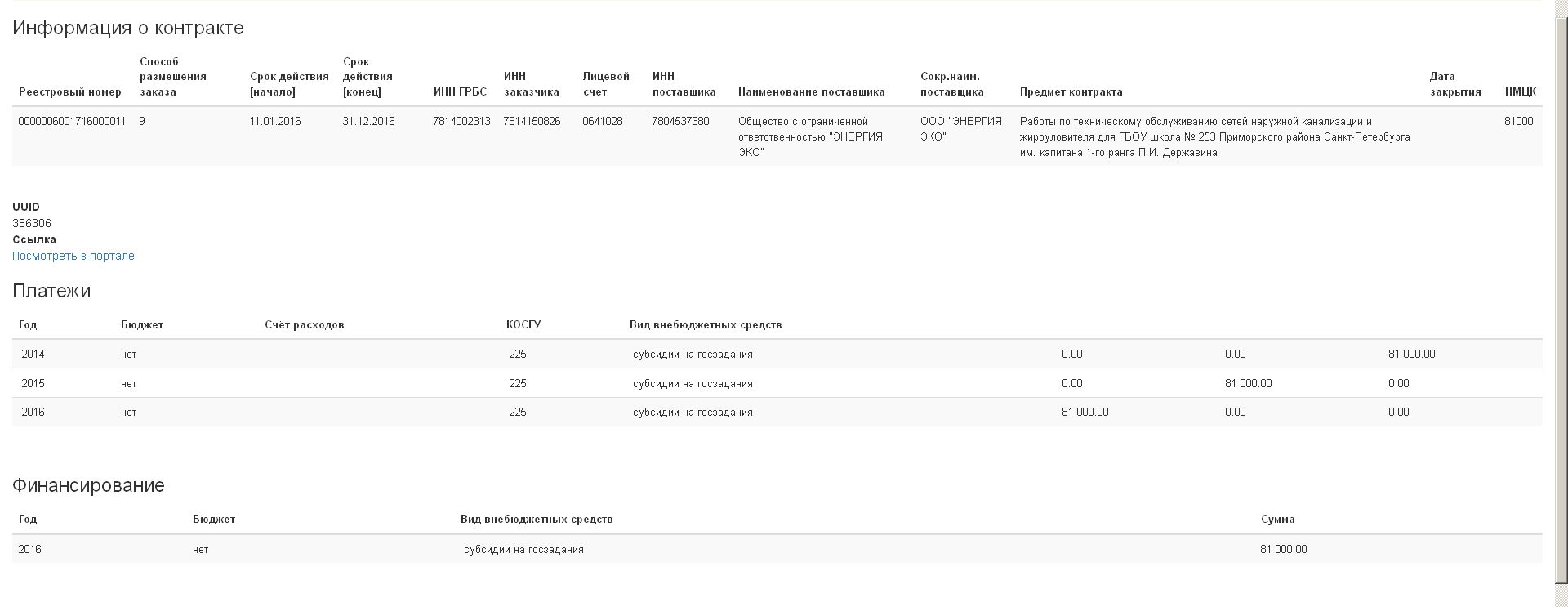Select registry number 0000006001716000011

click(x=72, y=121)
